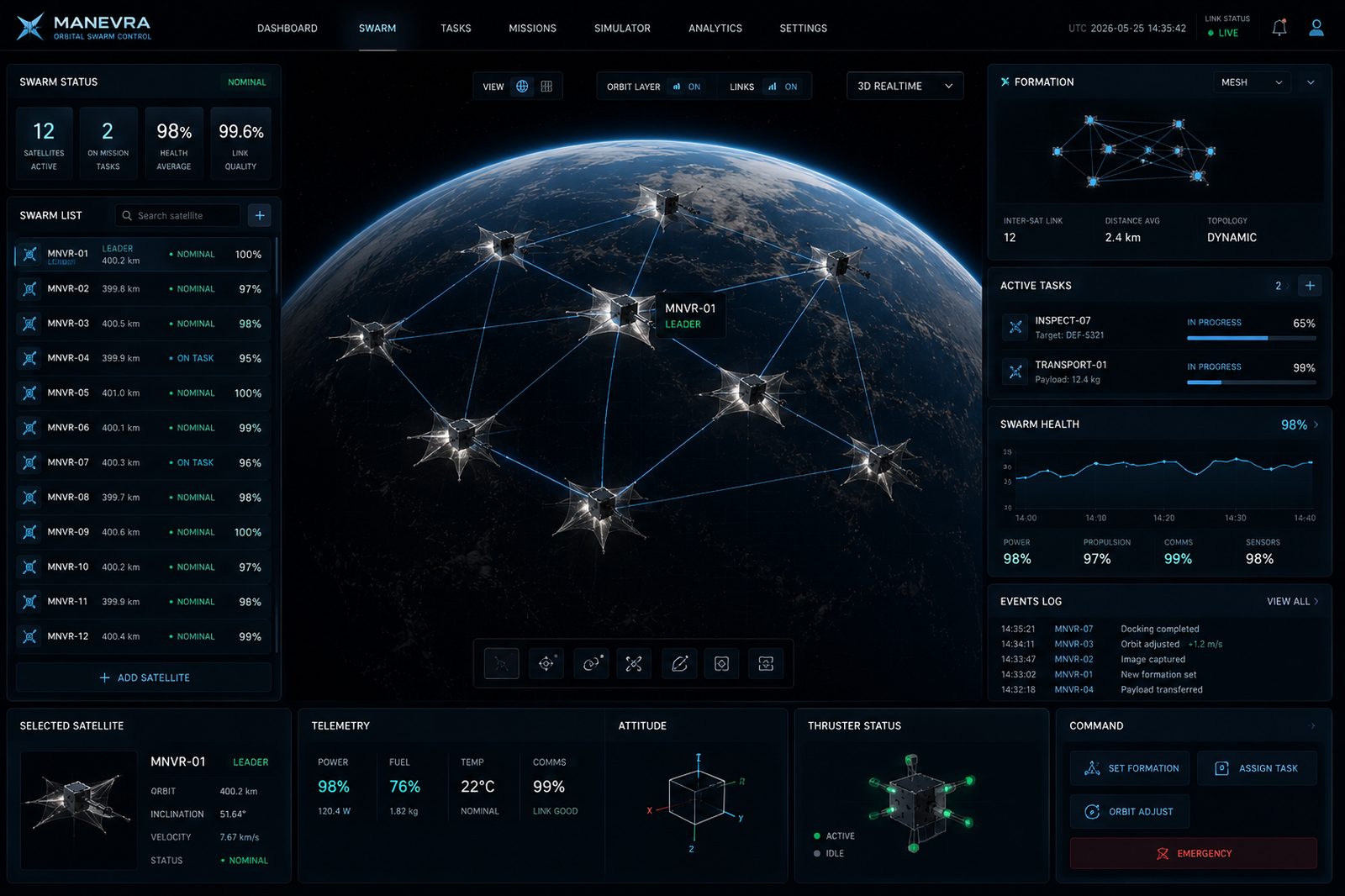The width and height of the screenshot is (1345, 896).
Task: Click the Live link status indicator
Action: 1223,33
